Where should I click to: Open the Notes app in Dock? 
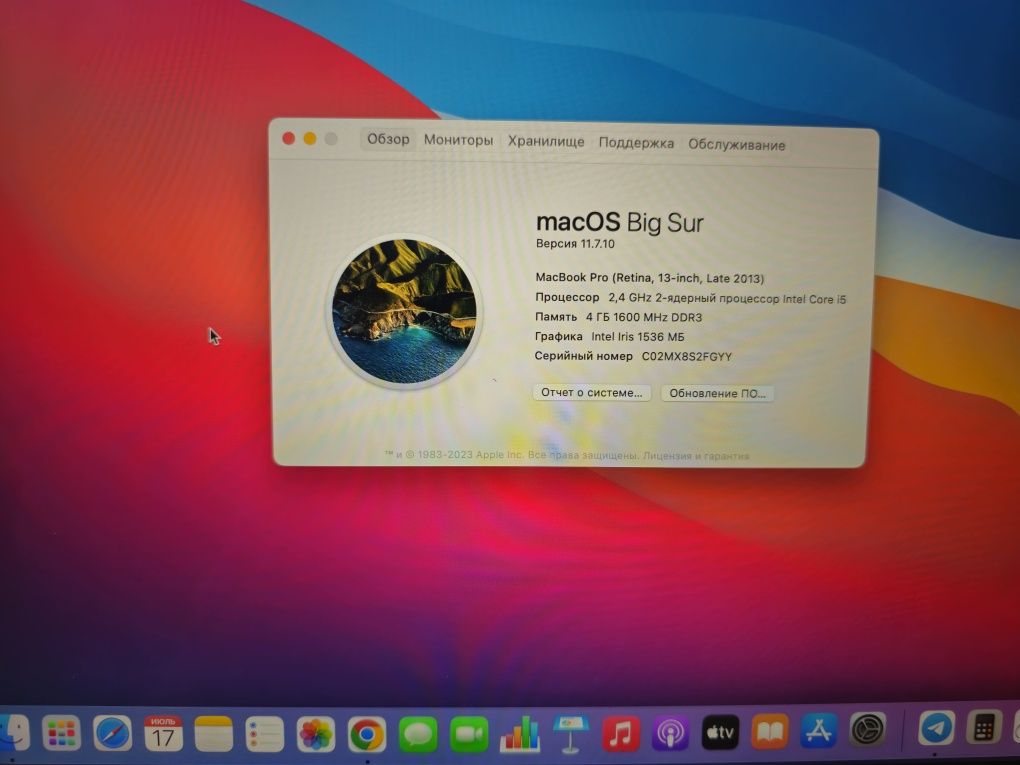click(x=213, y=734)
